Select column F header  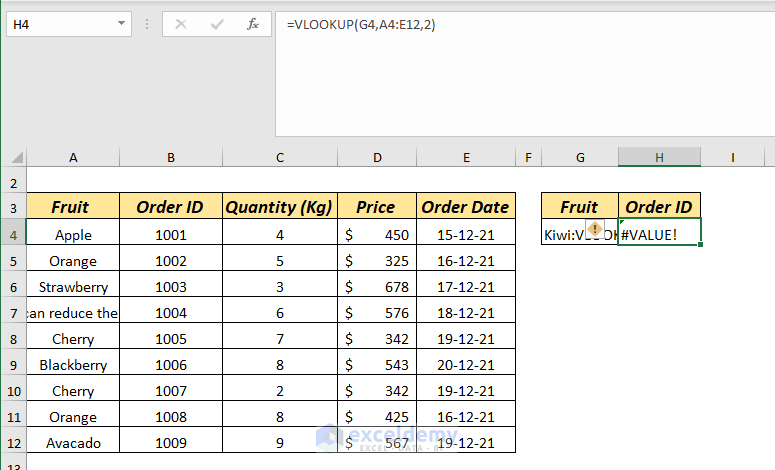528,158
